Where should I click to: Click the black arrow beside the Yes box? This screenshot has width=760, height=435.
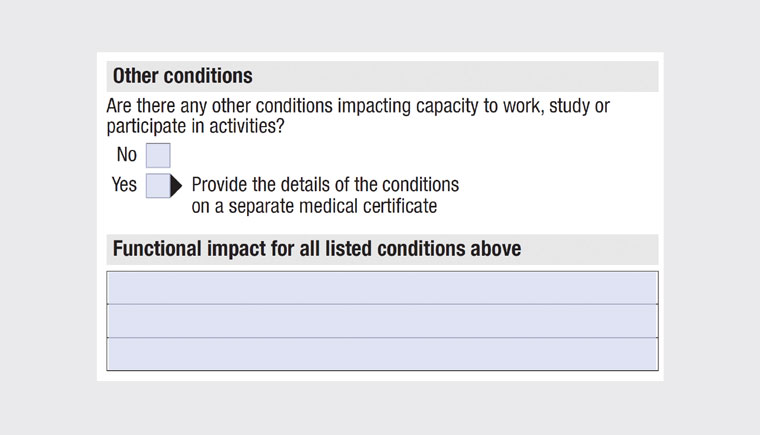(177, 185)
